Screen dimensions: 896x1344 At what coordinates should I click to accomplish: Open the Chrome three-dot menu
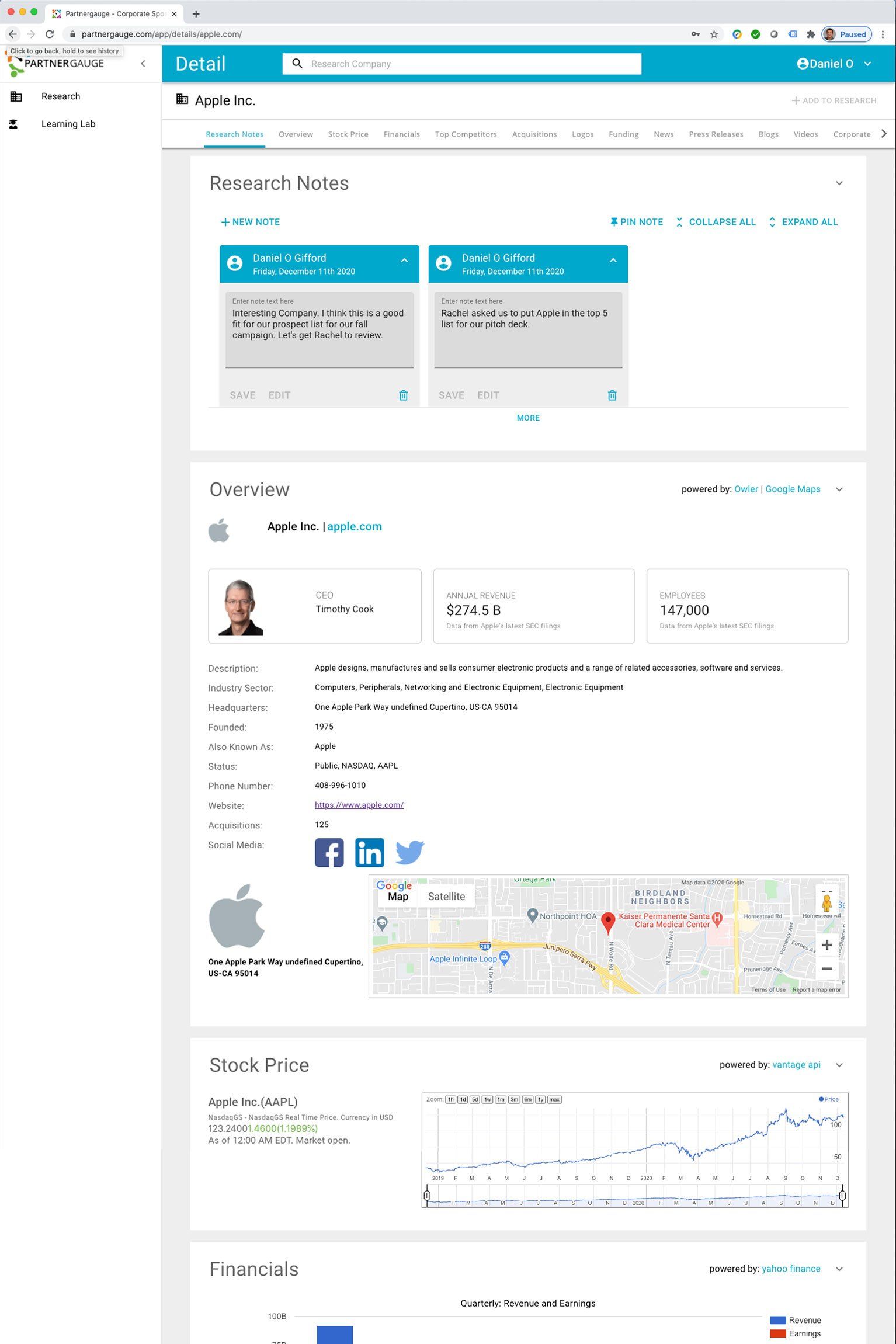[883, 34]
